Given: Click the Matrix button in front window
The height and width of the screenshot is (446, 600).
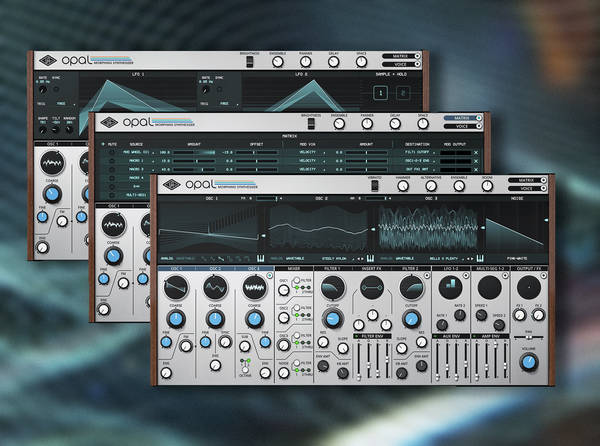Looking at the screenshot, I should pos(527,180).
